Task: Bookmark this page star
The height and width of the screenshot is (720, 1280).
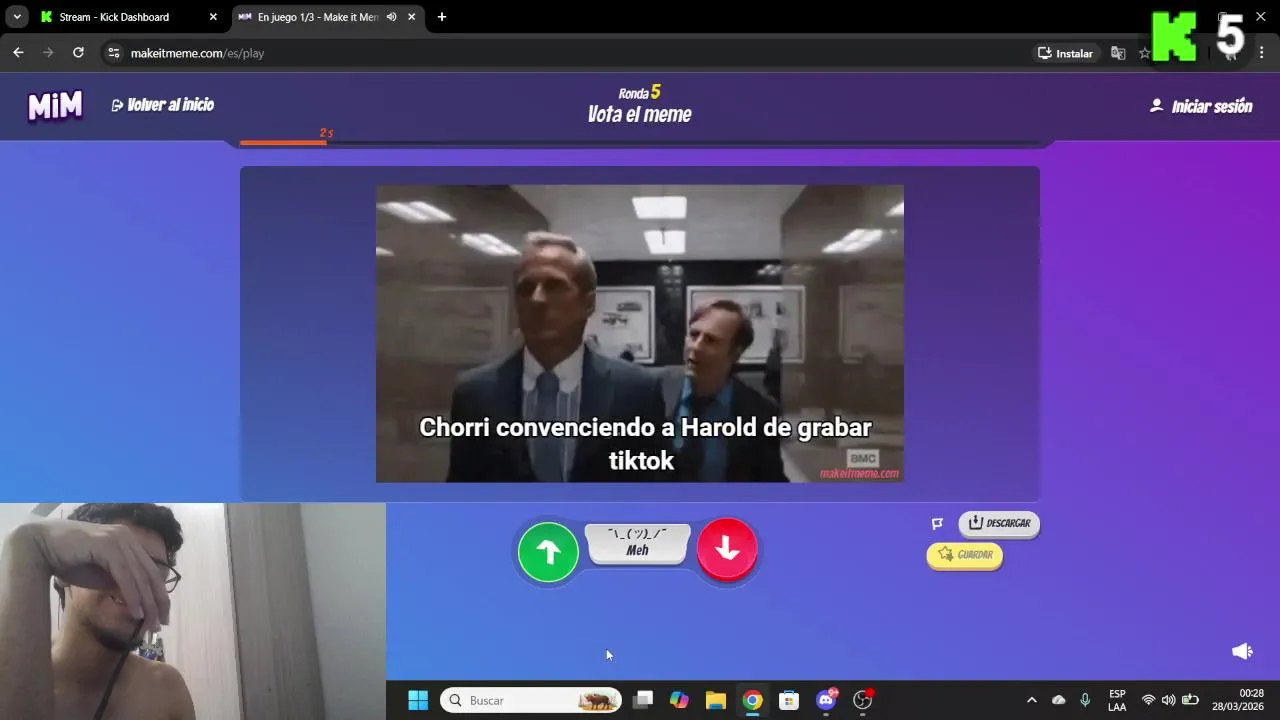Action: 1145,53
